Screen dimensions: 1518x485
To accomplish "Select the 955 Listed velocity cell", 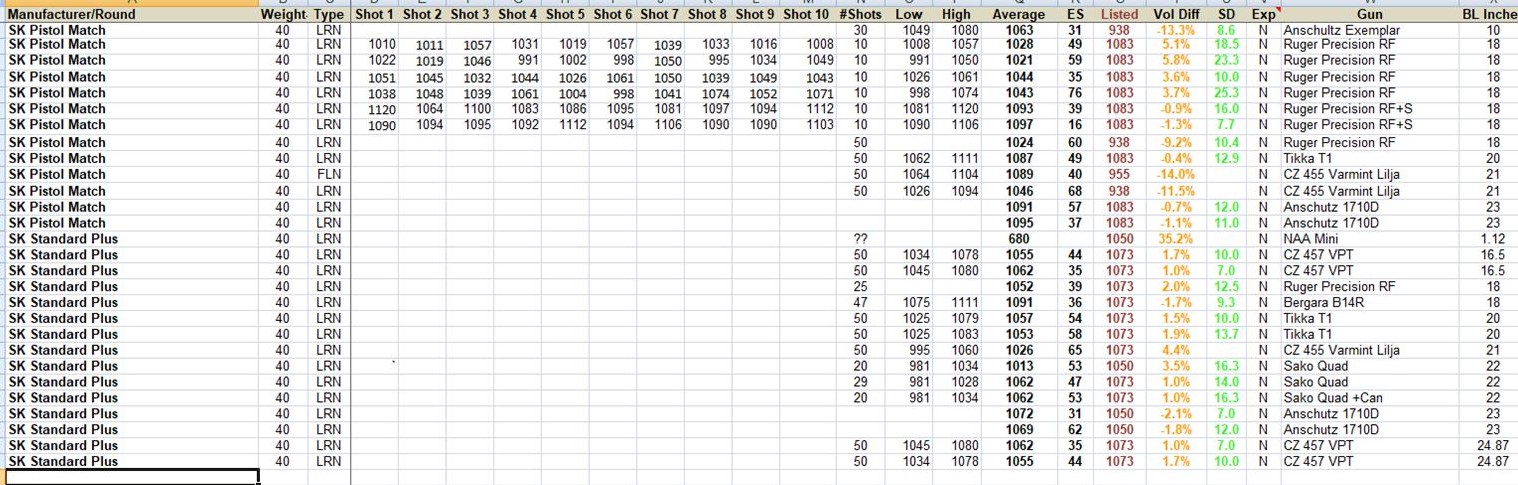I will pos(1119,174).
